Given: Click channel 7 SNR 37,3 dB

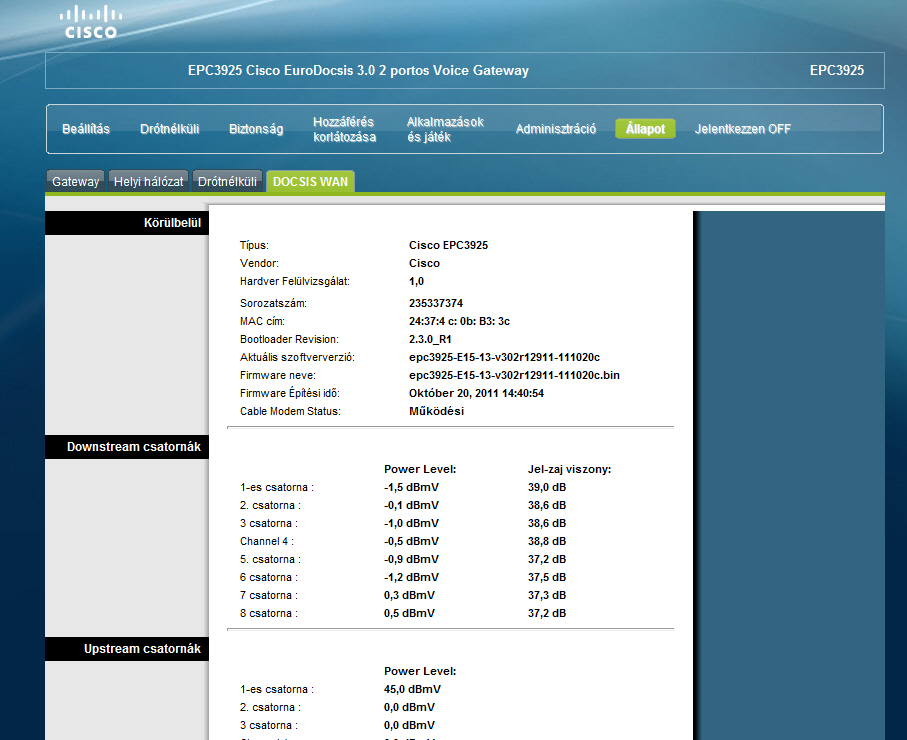Looking at the screenshot, I should [547, 595].
